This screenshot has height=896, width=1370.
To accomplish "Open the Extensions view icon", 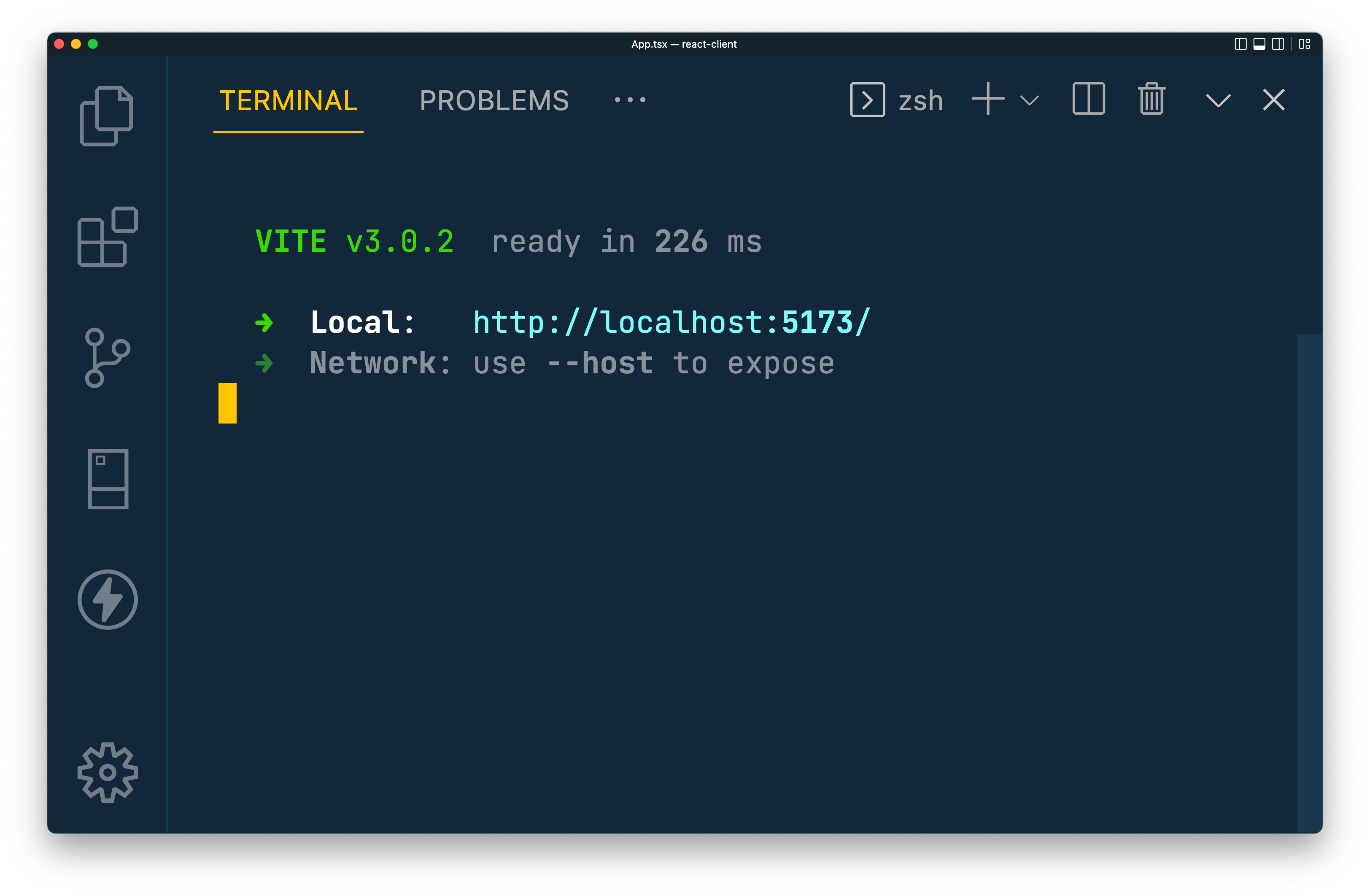I will click(108, 237).
